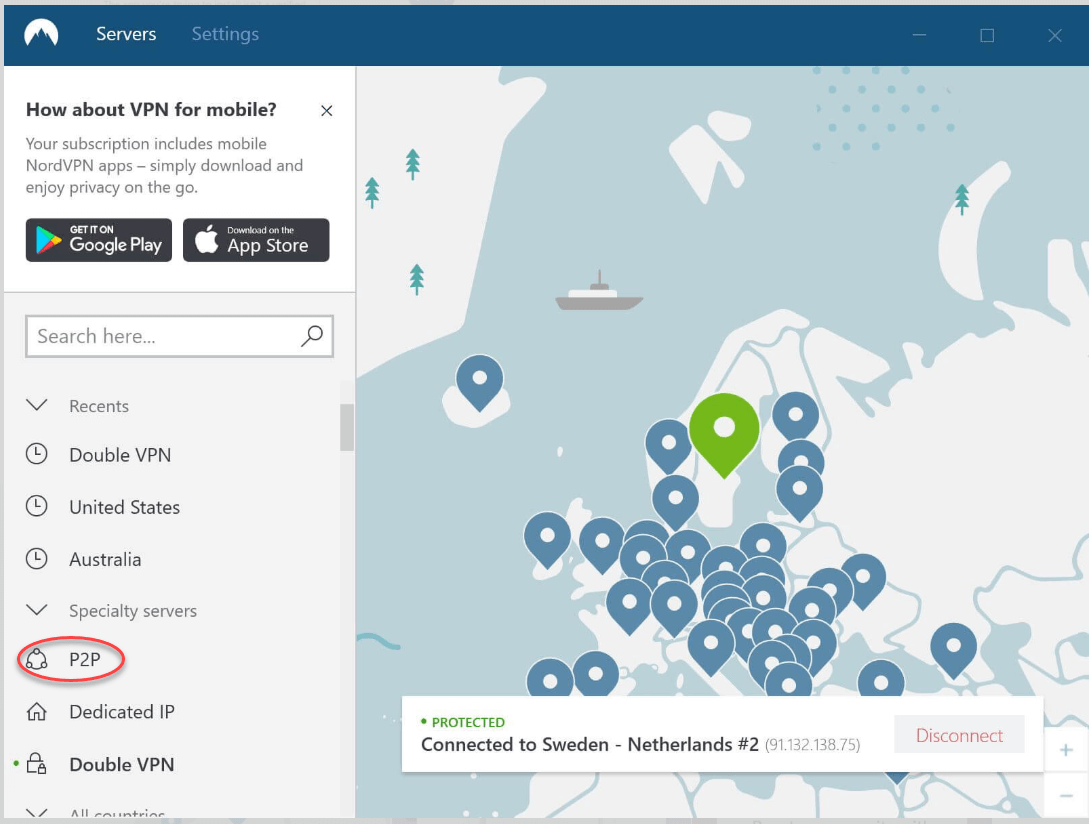
Task: Click the far-east Russia area map pin
Action: pos(954,650)
